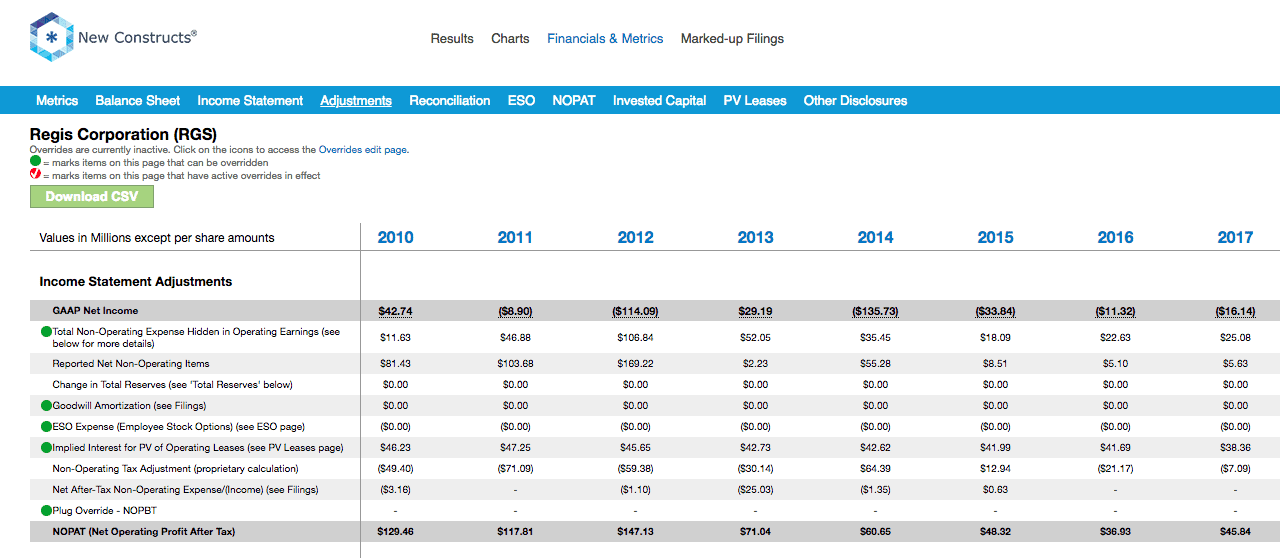The image size is (1280, 558).
Task: Click green override dot for Plug Override - NOPBT
Action: coord(46,510)
